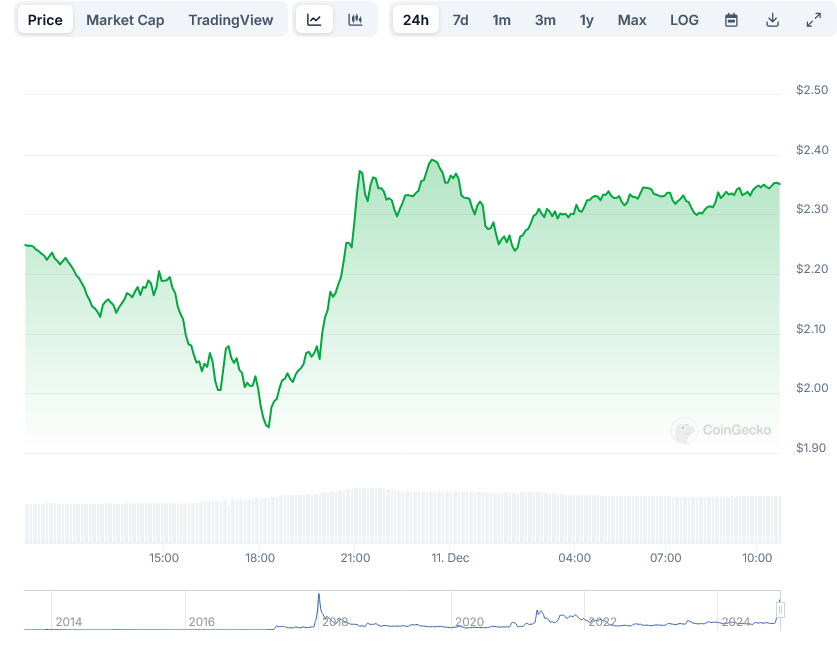Open the calendar date range picker
This screenshot has width=837, height=649.
[731, 20]
